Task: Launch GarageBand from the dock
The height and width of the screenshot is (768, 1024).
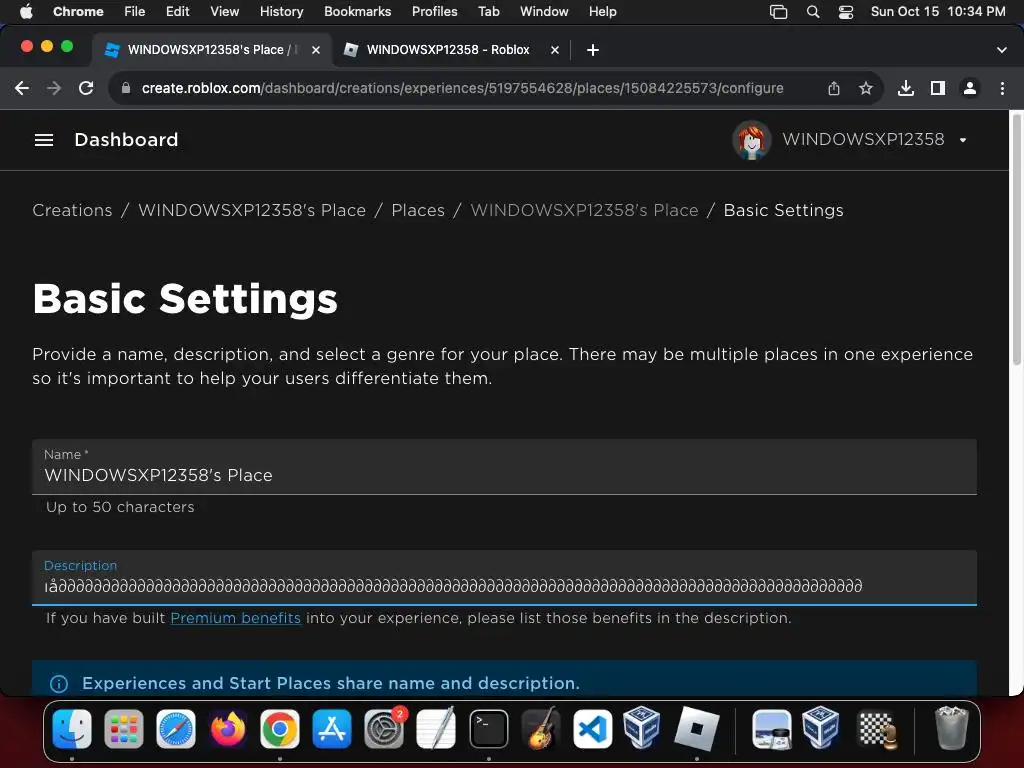Action: (541, 729)
